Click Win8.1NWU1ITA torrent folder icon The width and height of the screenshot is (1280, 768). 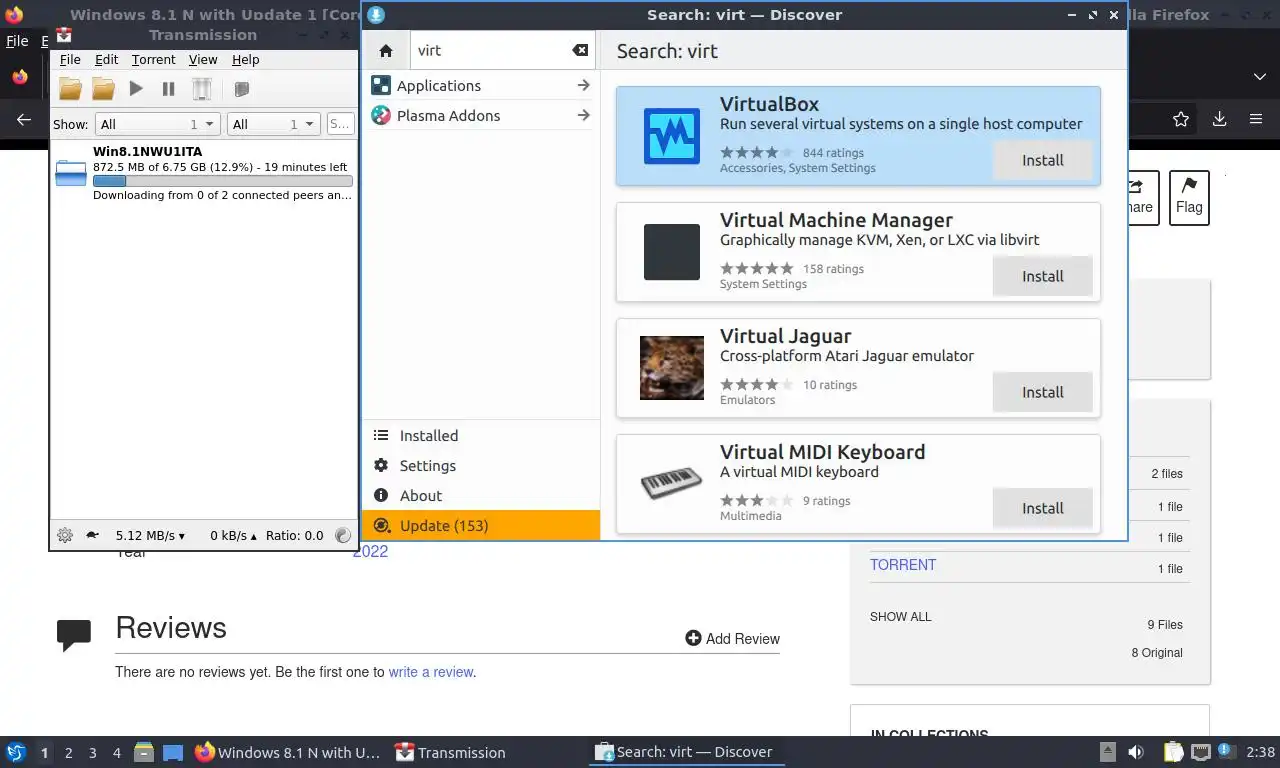coord(71,174)
